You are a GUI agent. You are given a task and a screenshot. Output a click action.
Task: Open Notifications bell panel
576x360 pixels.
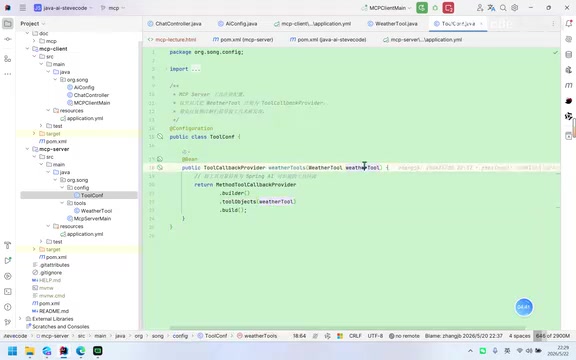[x=569, y=24]
